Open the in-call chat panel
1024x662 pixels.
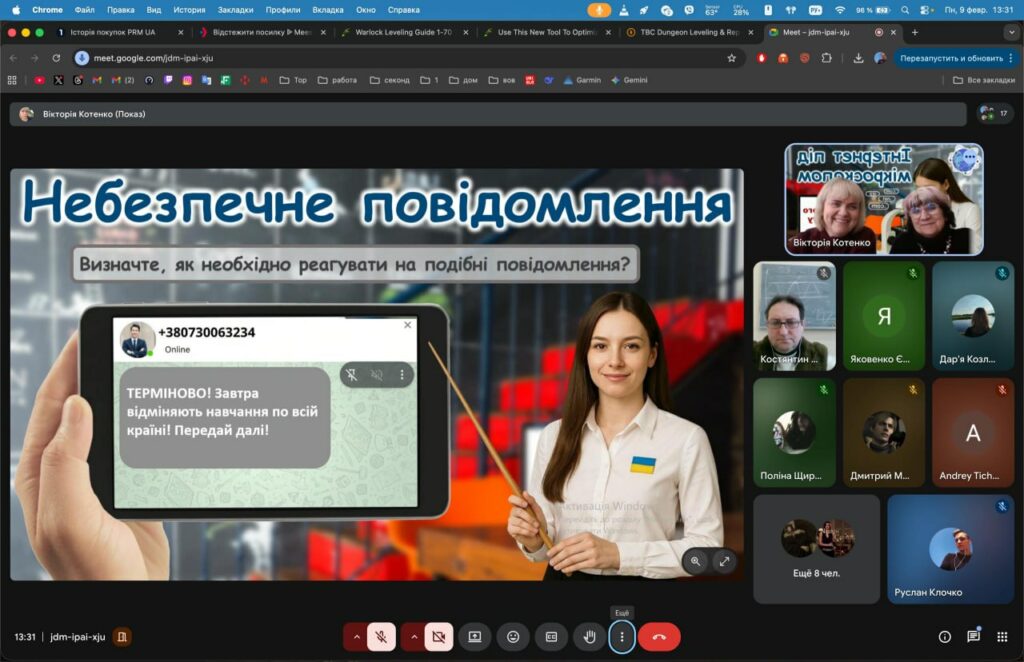pyautogui.click(x=973, y=637)
